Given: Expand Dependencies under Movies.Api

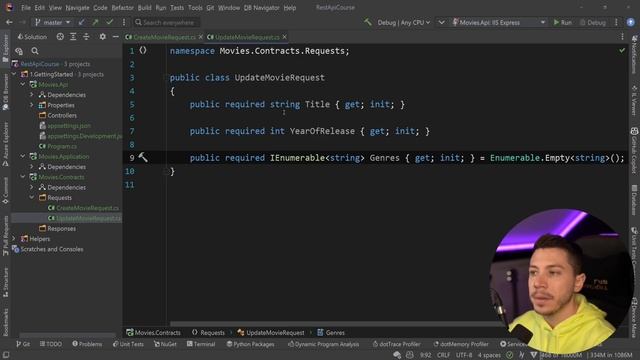Looking at the screenshot, I should pyautogui.click(x=32, y=95).
